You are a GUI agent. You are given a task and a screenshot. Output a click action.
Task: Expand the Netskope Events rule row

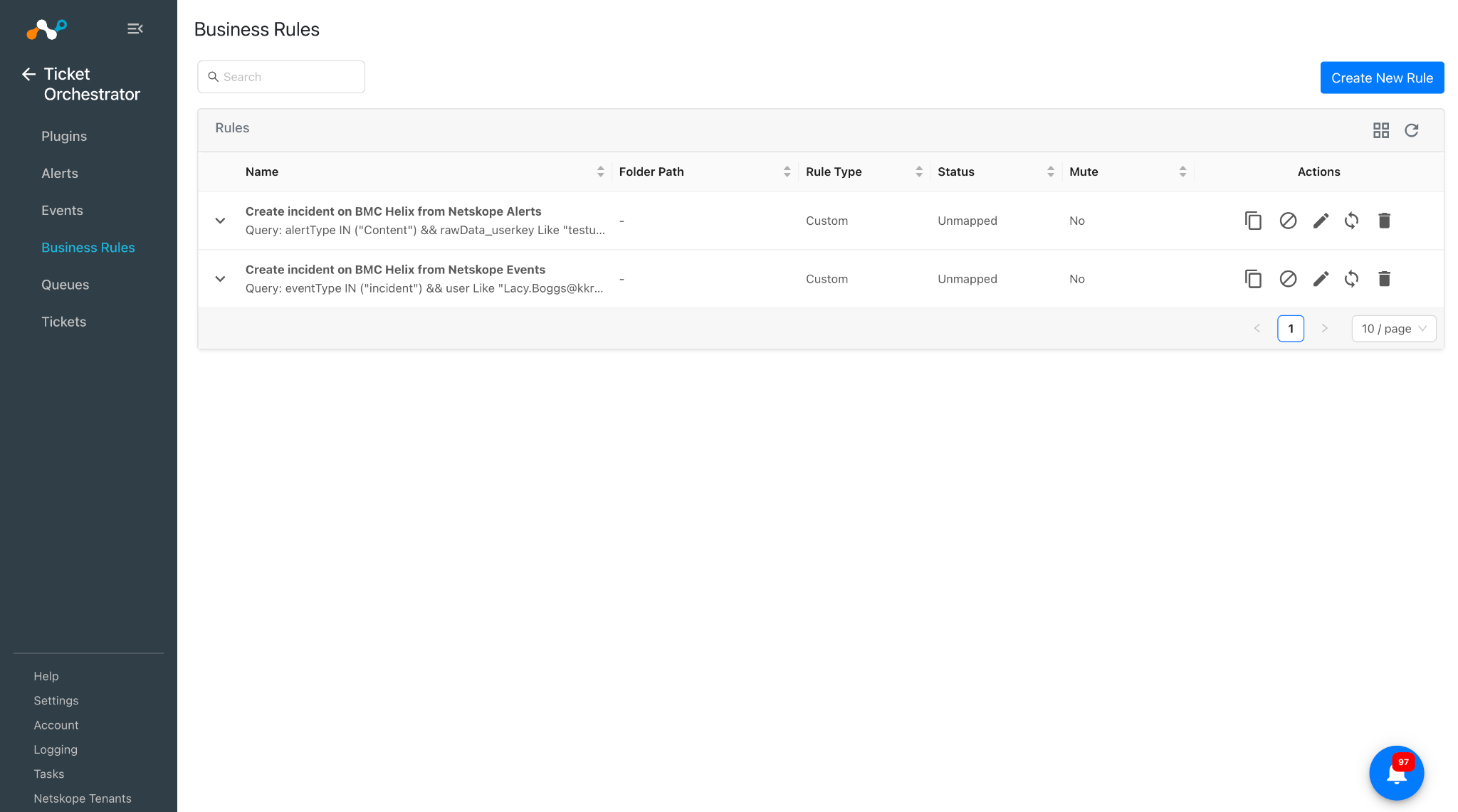coord(220,279)
